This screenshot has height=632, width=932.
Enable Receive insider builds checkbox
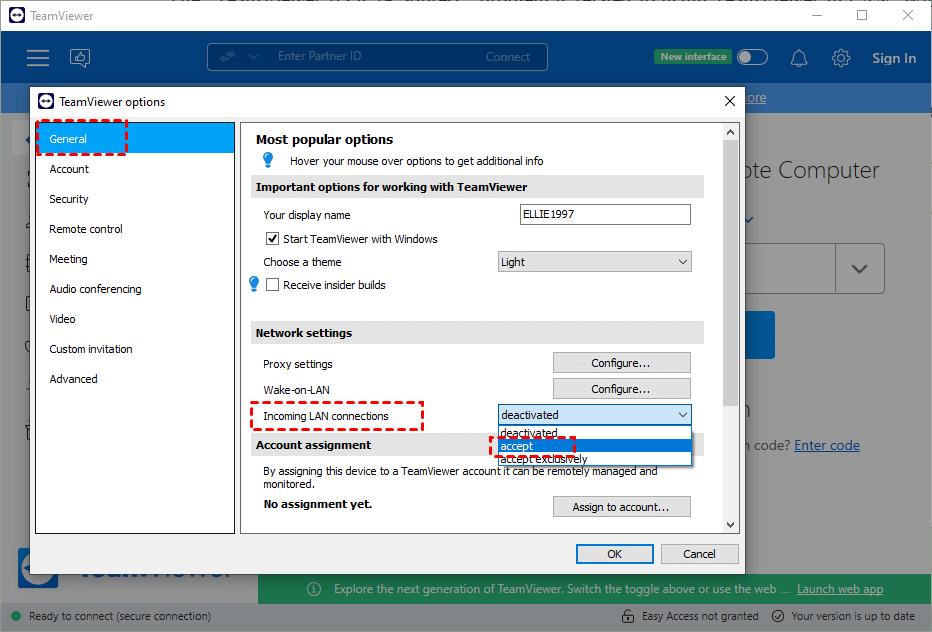pyautogui.click(x=272, y=285)
